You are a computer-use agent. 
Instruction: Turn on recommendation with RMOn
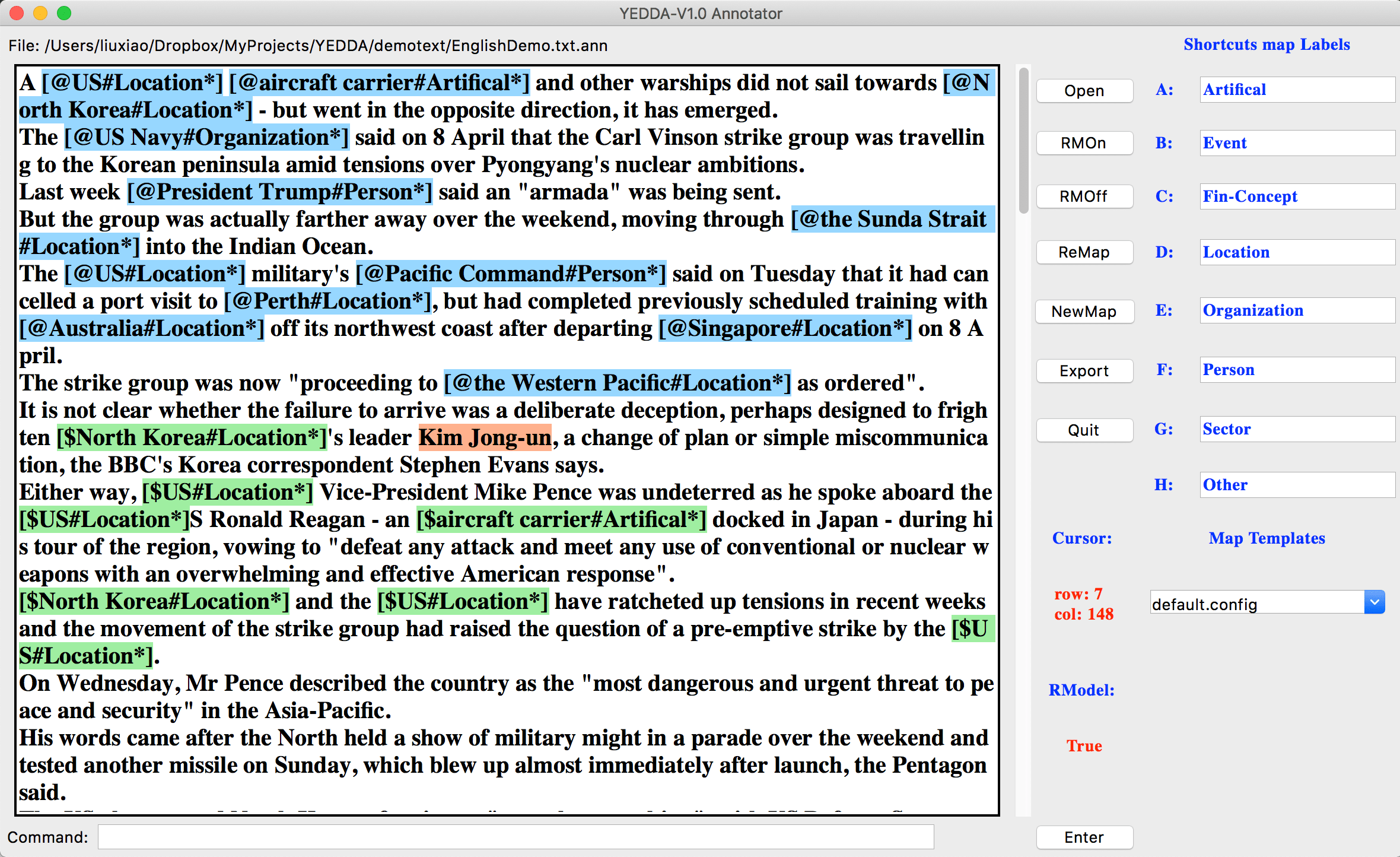pos(1084,143)
